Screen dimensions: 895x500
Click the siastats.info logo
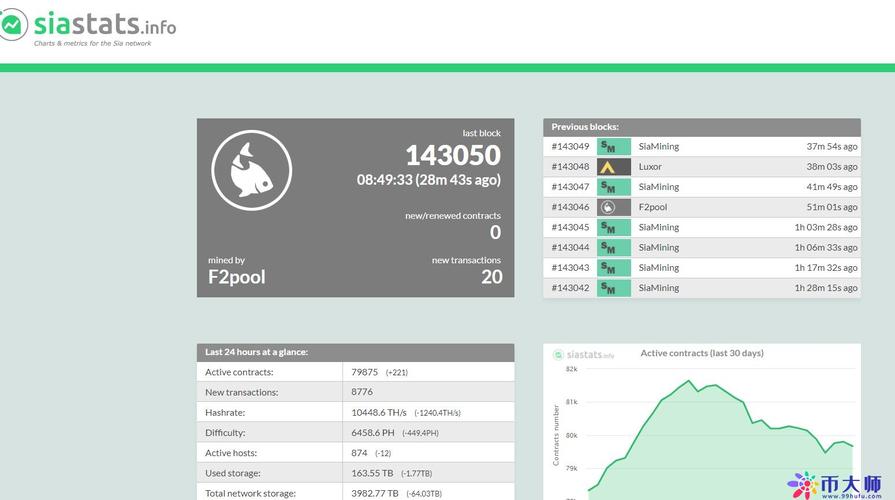click(x=88, y=26)
